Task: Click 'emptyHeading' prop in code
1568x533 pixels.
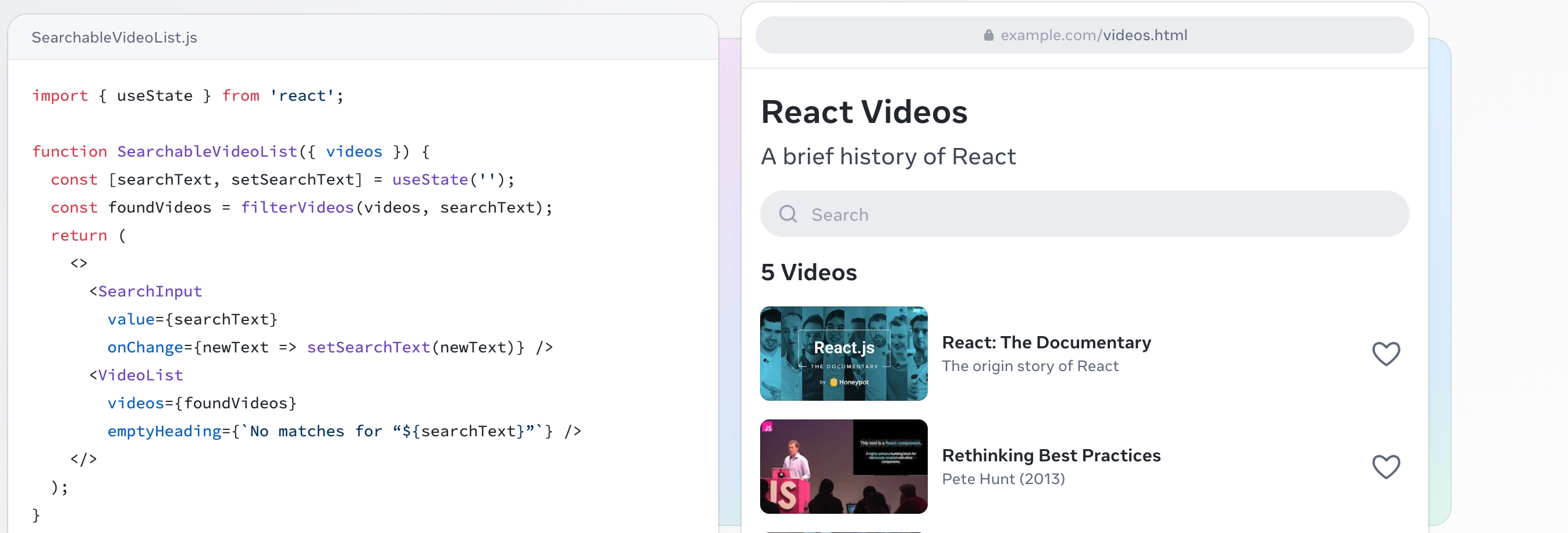Action: click(164, 431)
